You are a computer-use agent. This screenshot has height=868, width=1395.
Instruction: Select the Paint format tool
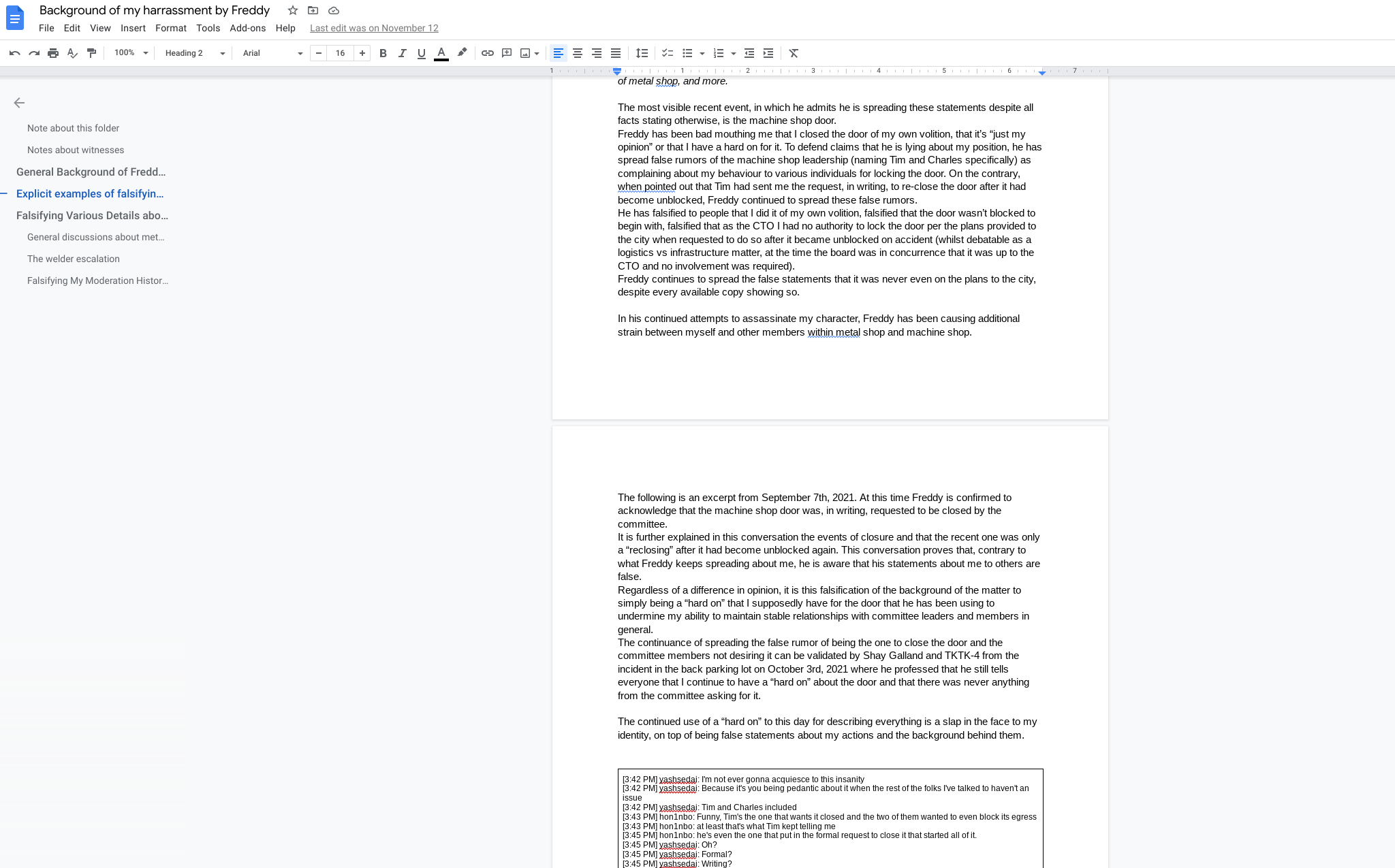click(x=91, y=53)
